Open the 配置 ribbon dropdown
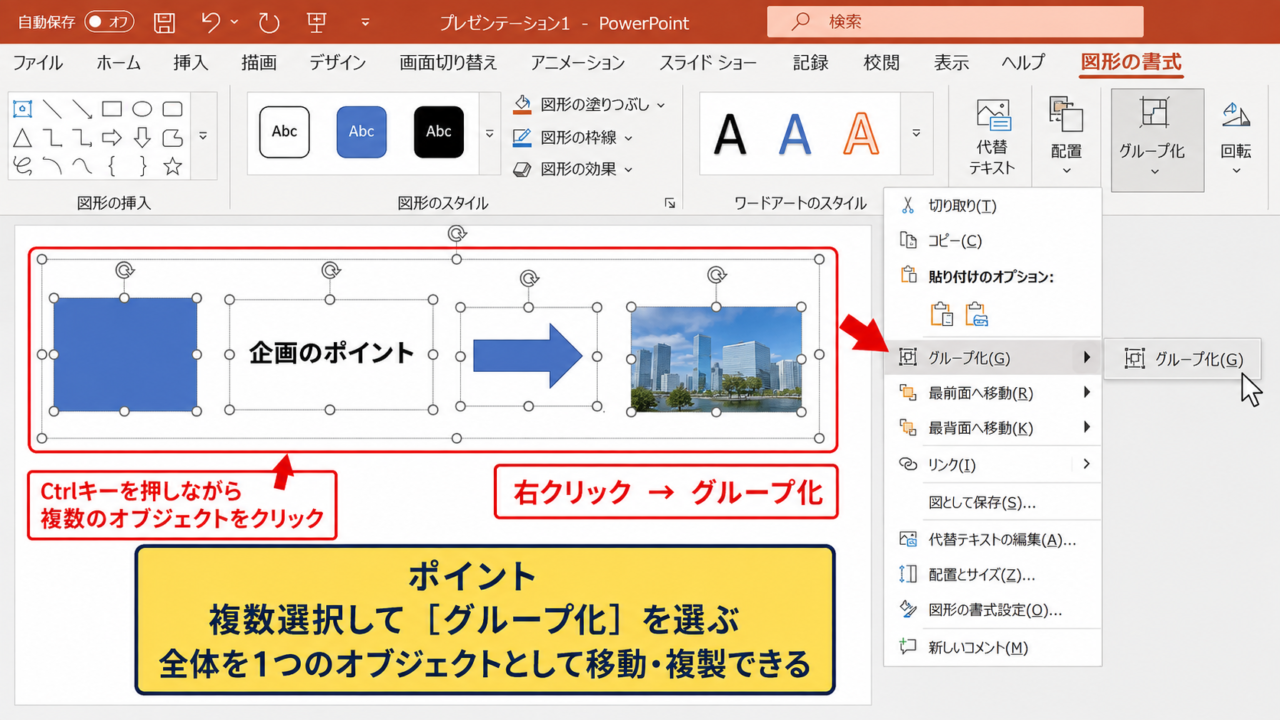 pyautogui.click(x=1066, y=138)
